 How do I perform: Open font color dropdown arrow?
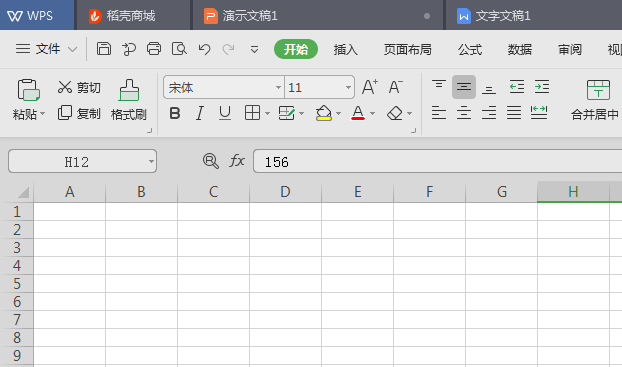pyautogui.click(x=372, y=114)
